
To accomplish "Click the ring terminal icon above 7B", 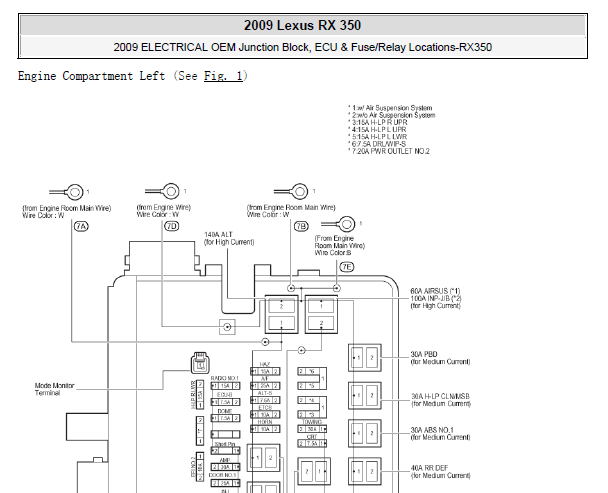I will click(291, 191).
